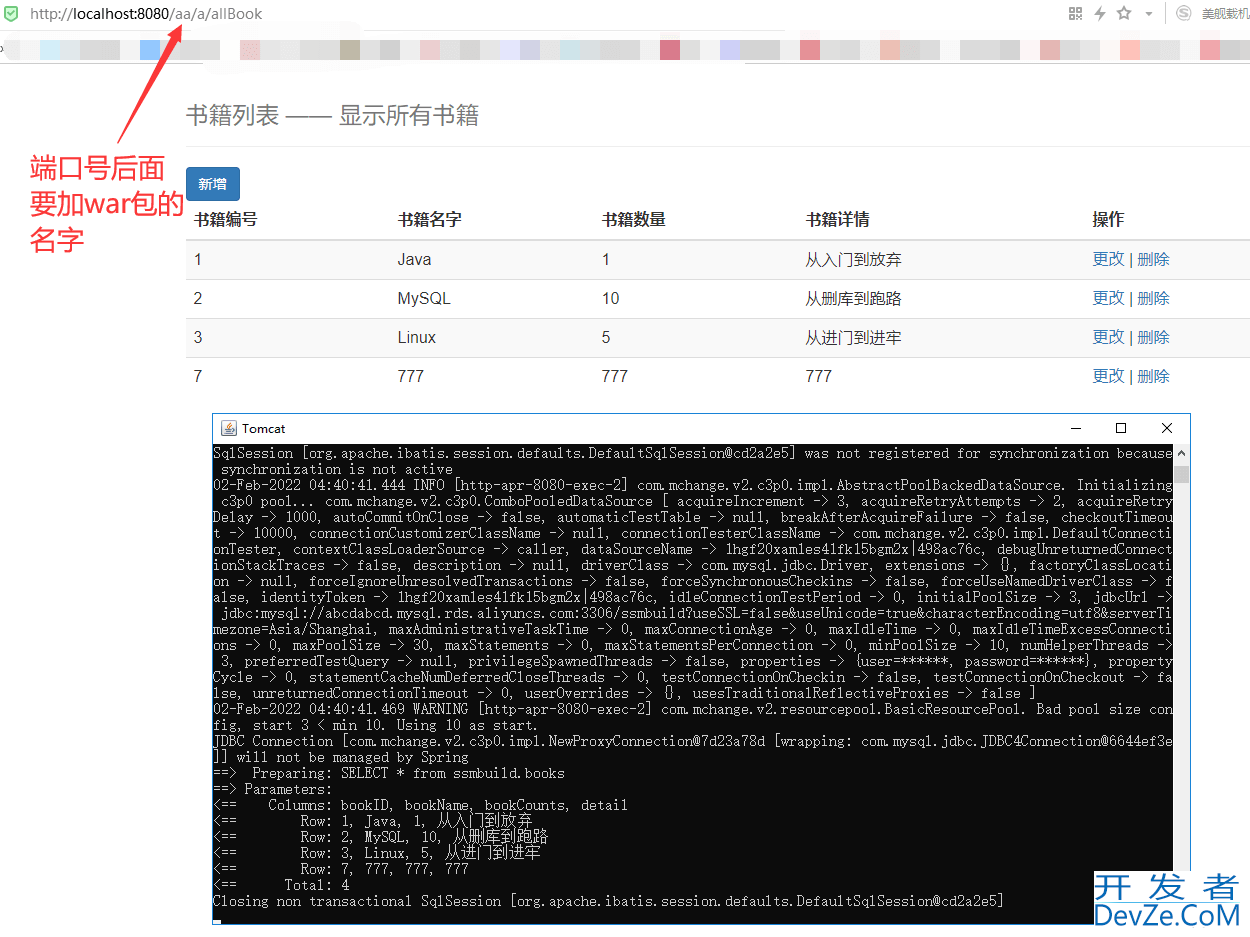The width and height of the screenshot is (1250, 937).
Task: Close the Tomcat window
Action: click(x=1167, y=428)
